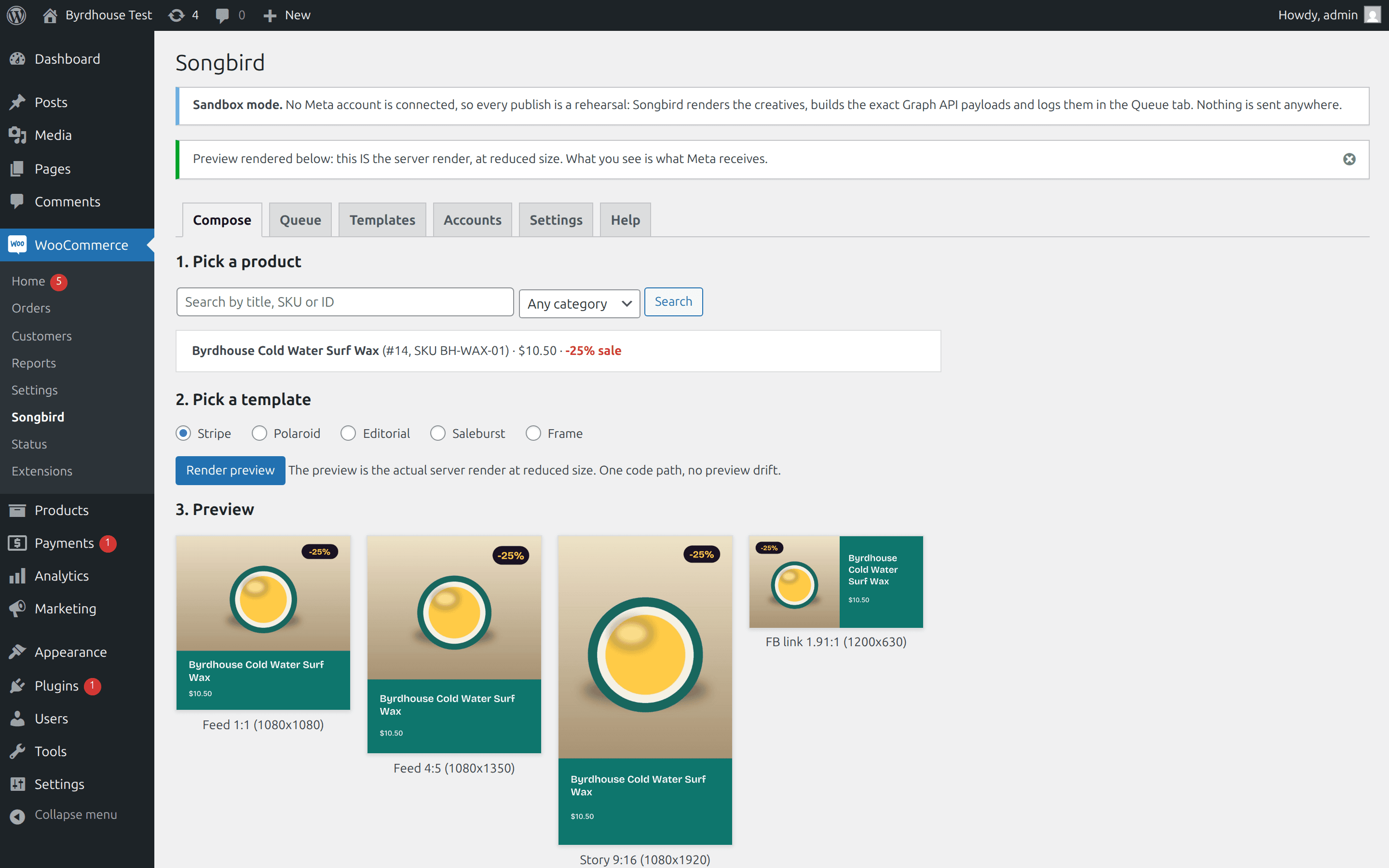Click the Search button
The height and width of the screenshot is (868, 1389).
pyautogui.click(x=673, y=301)
